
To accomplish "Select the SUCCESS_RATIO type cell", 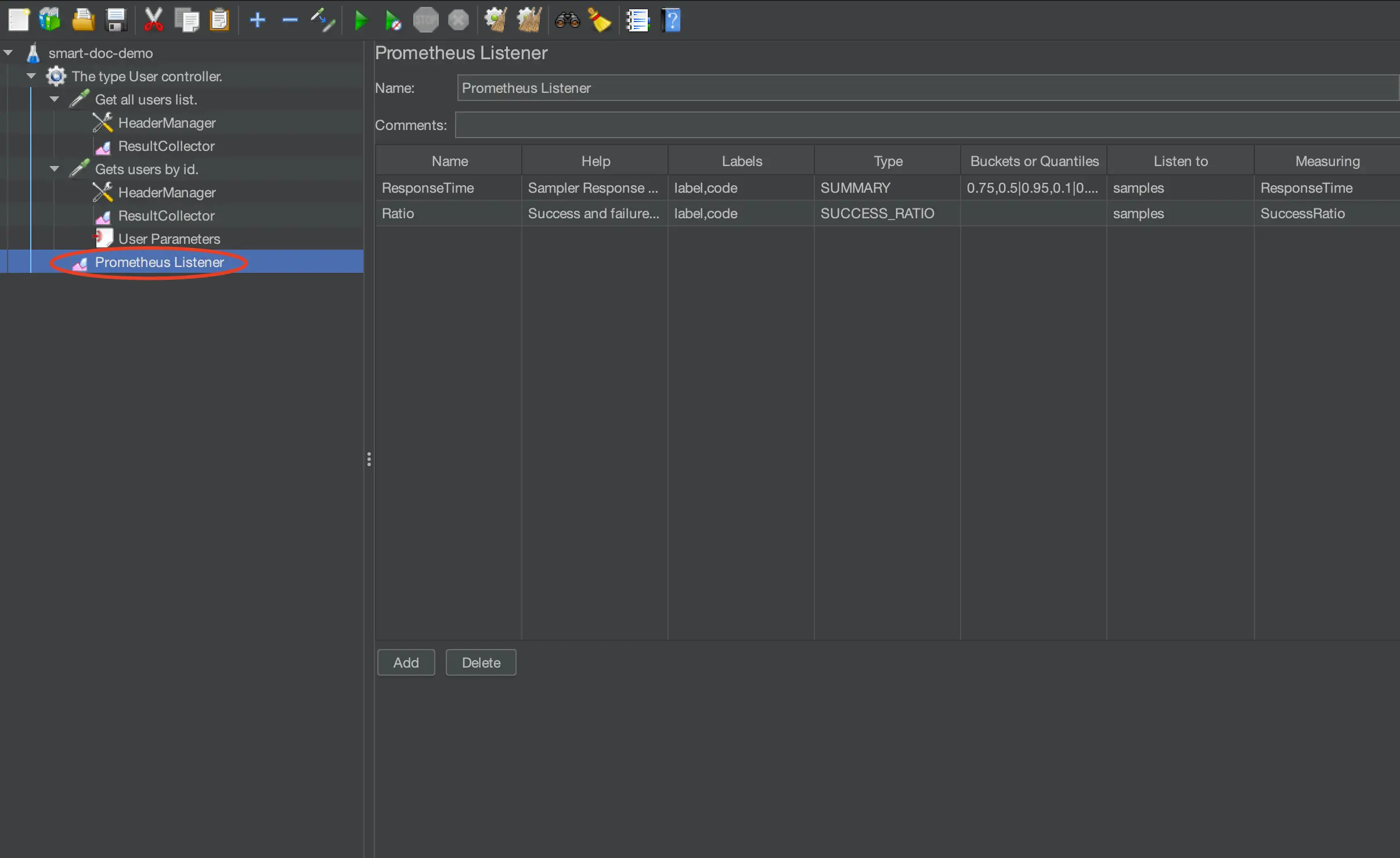I will pyautogui.click(x=877, y=213).
